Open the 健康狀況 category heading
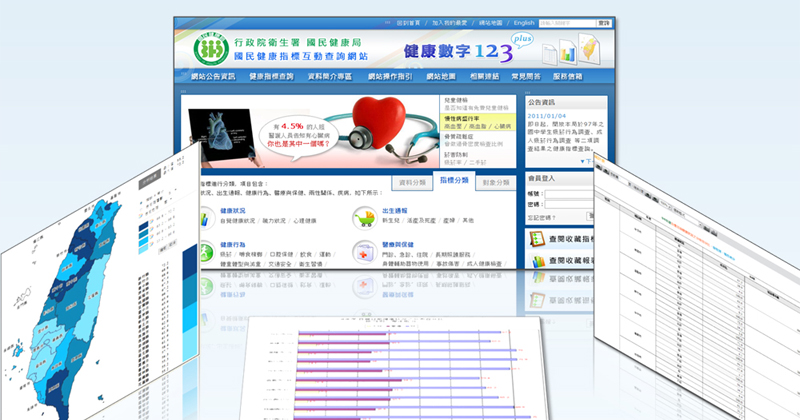 [x=233, y=211]
